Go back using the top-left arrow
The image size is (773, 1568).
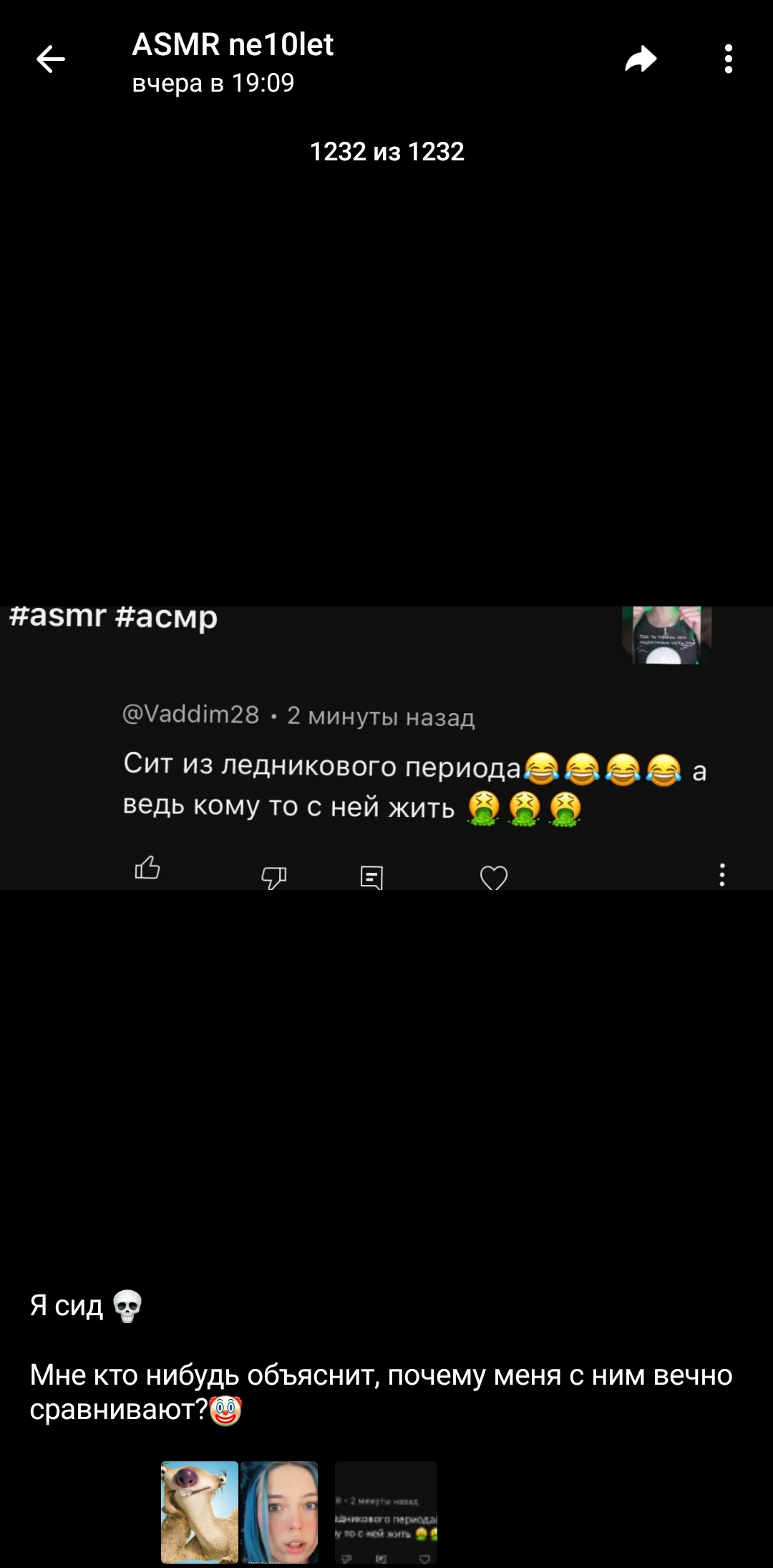click(x=51, y=59)
